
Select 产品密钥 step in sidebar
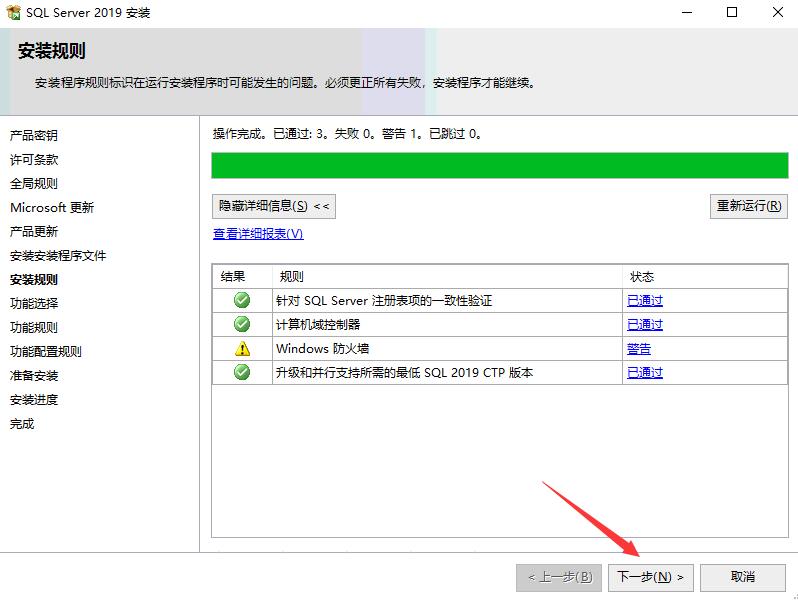coord(34,135)
